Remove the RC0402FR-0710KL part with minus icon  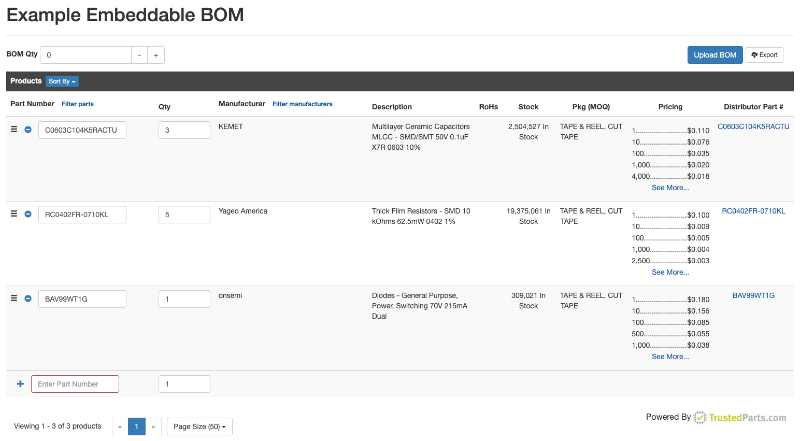[x=28, y=214]
